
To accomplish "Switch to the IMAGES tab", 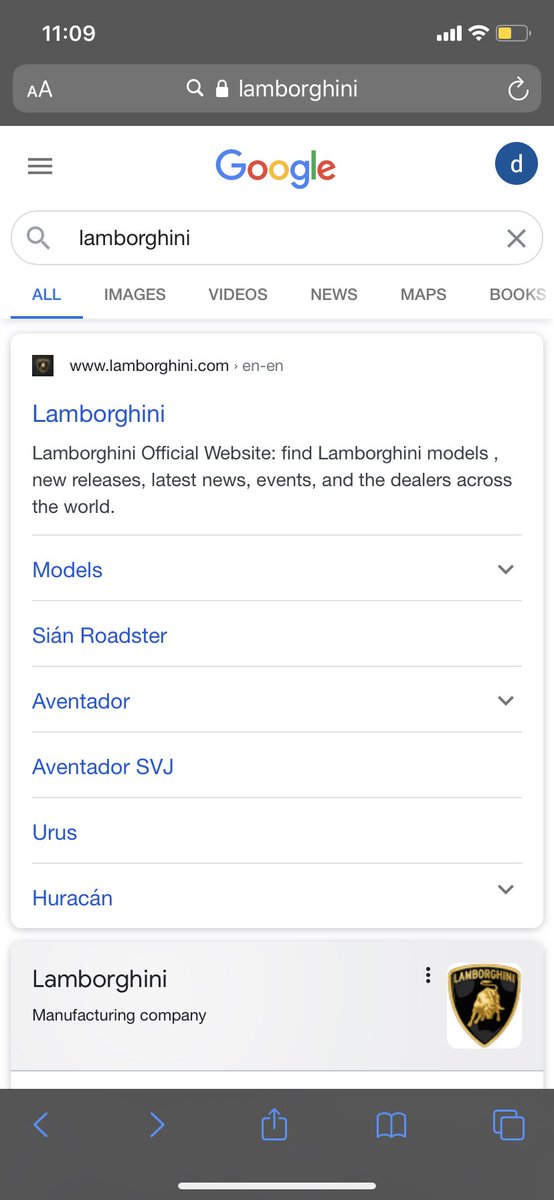I will (x=135, y=294).
